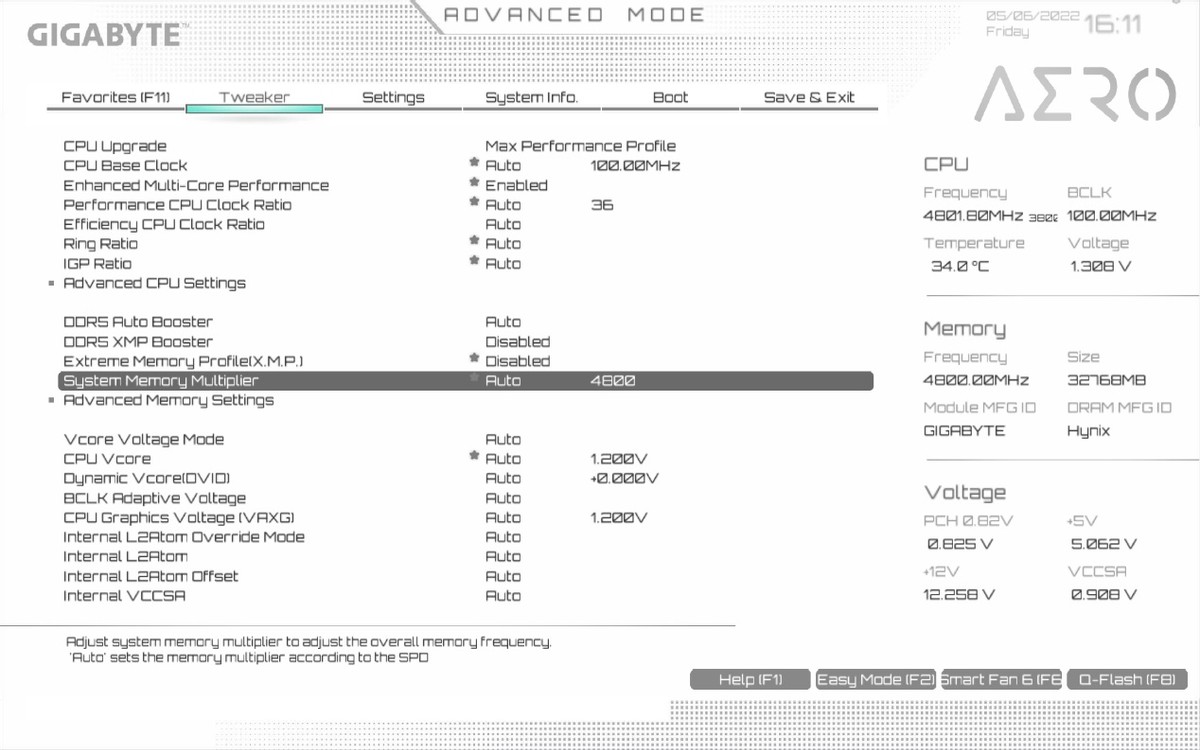This screenshot has height=750, width=1200.
Task: Open Internal VCCSA Auto value
Action: (503, 596)
